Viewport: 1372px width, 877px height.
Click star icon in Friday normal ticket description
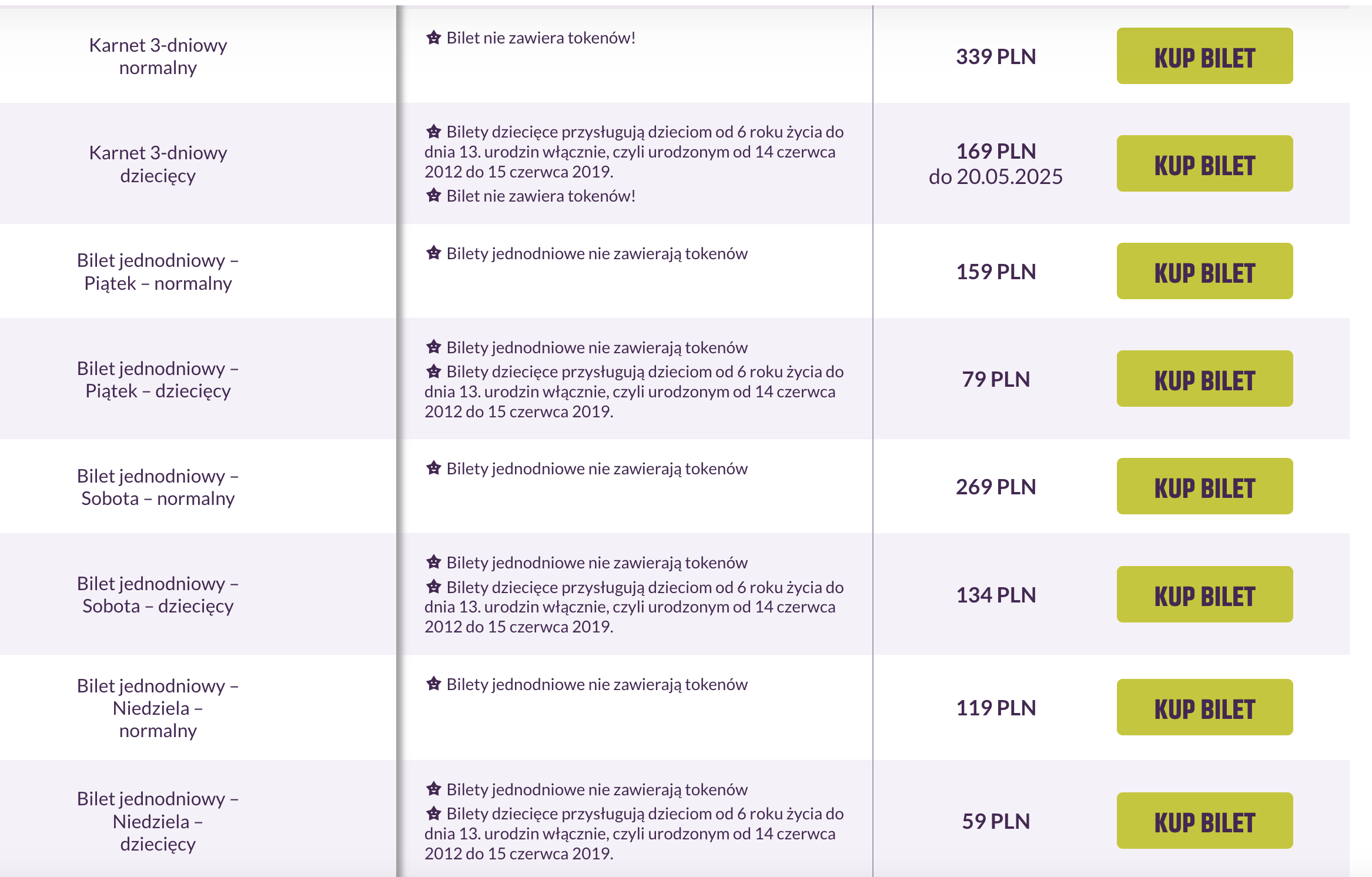click(434, 253)
